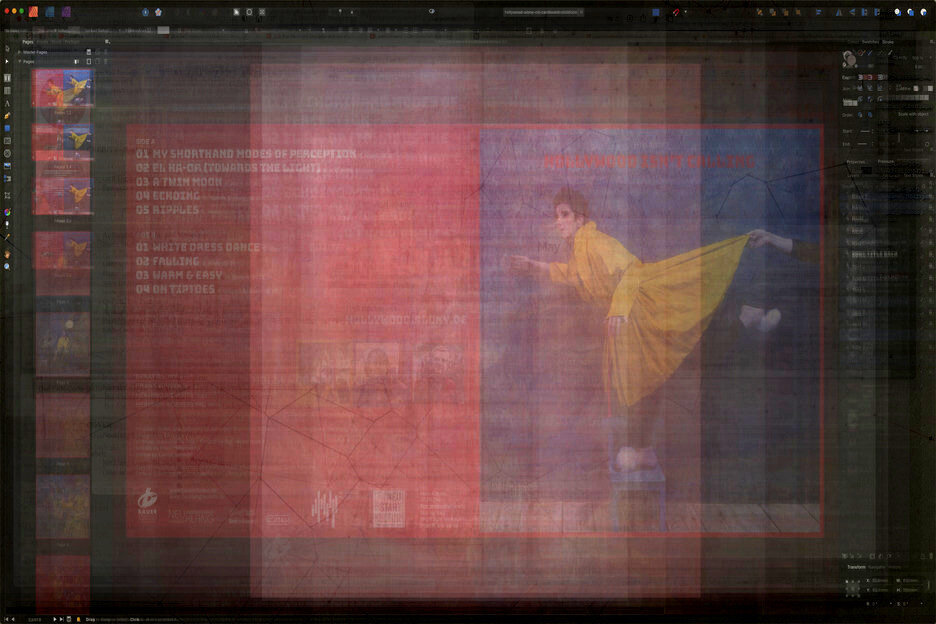The width and height of the screenshot is (936, 624).
Task: Select the third spread thumbnail in the Pages panel
Action: [x=63, y=195]
